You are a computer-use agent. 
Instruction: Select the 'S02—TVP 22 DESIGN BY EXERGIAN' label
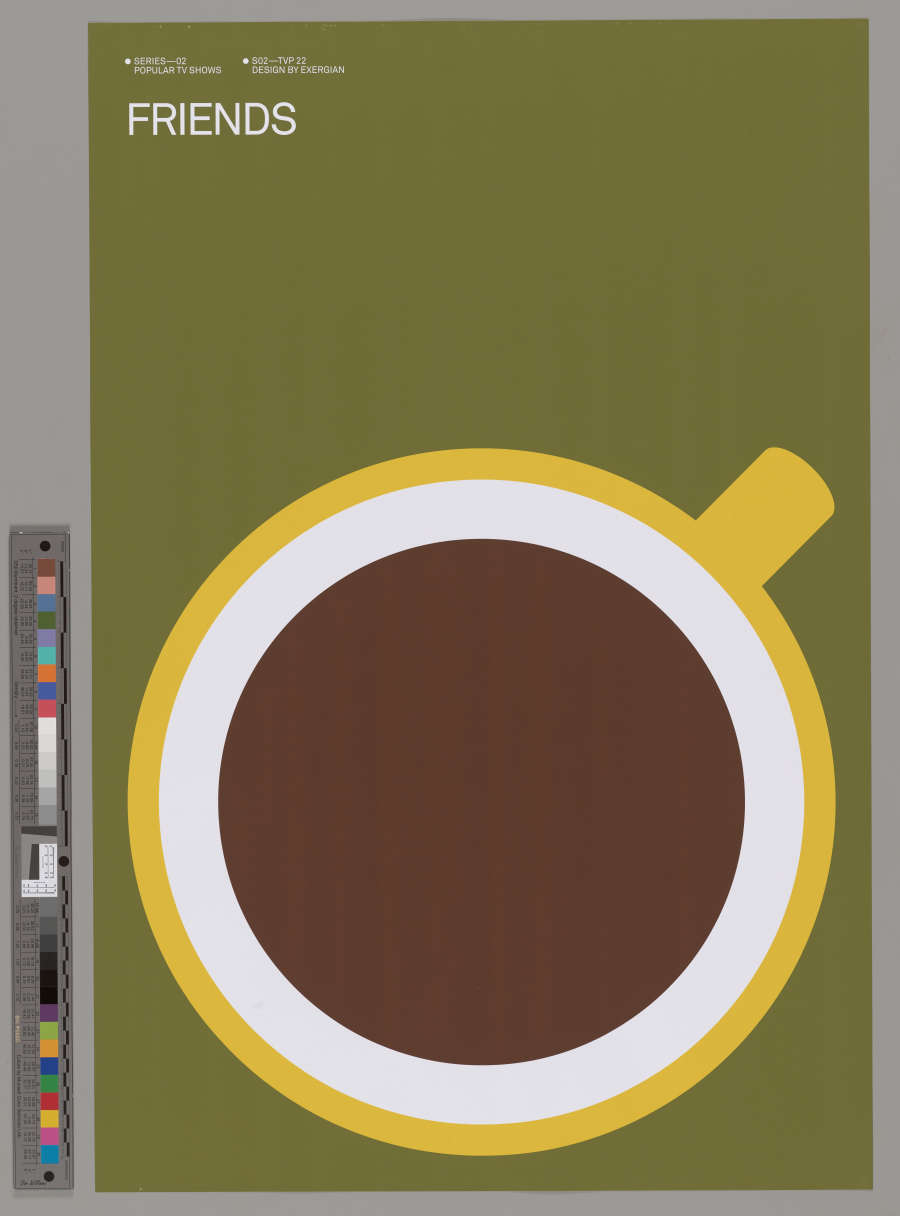[x=297, y=66]
